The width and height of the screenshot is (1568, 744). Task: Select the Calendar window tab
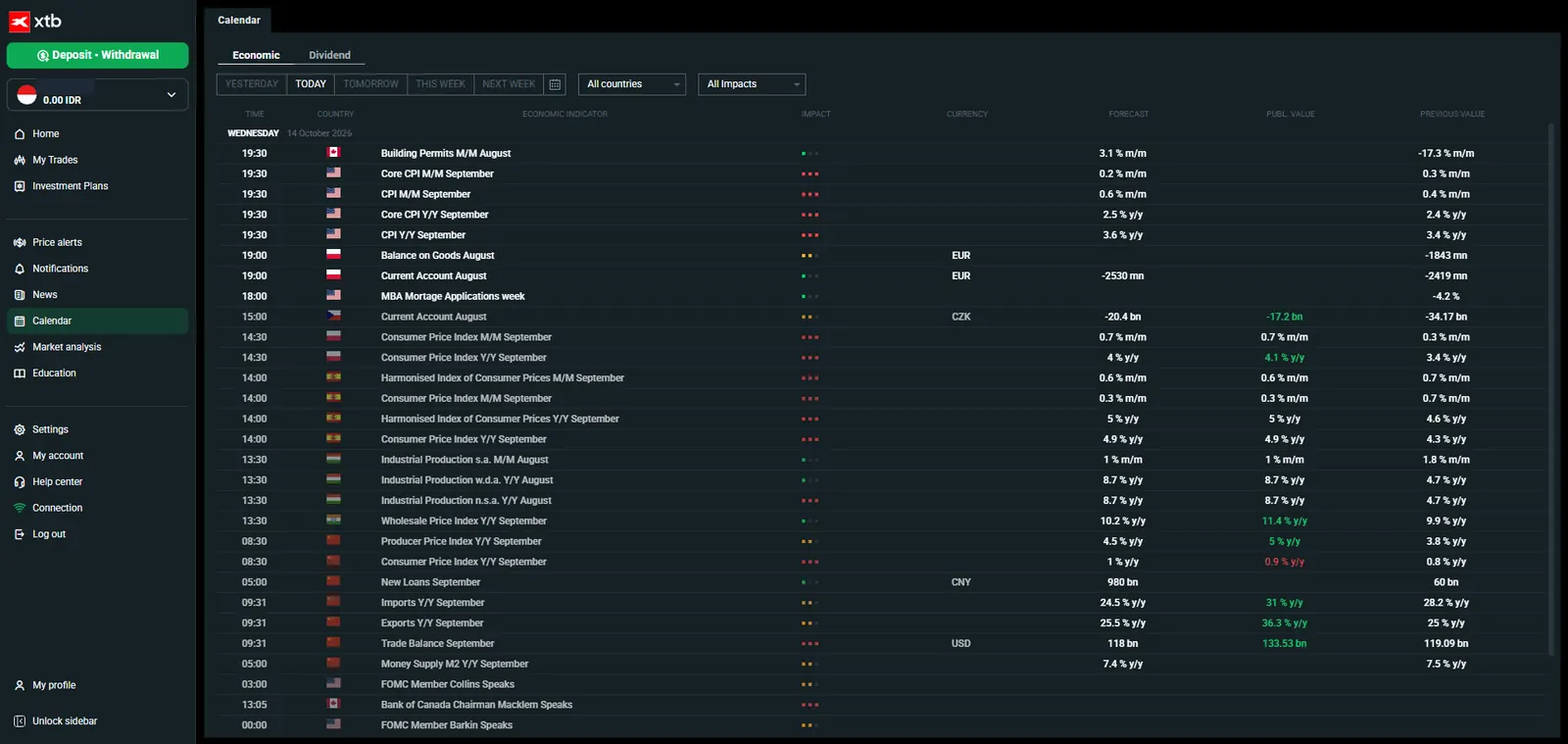click(x=239, y=20)
